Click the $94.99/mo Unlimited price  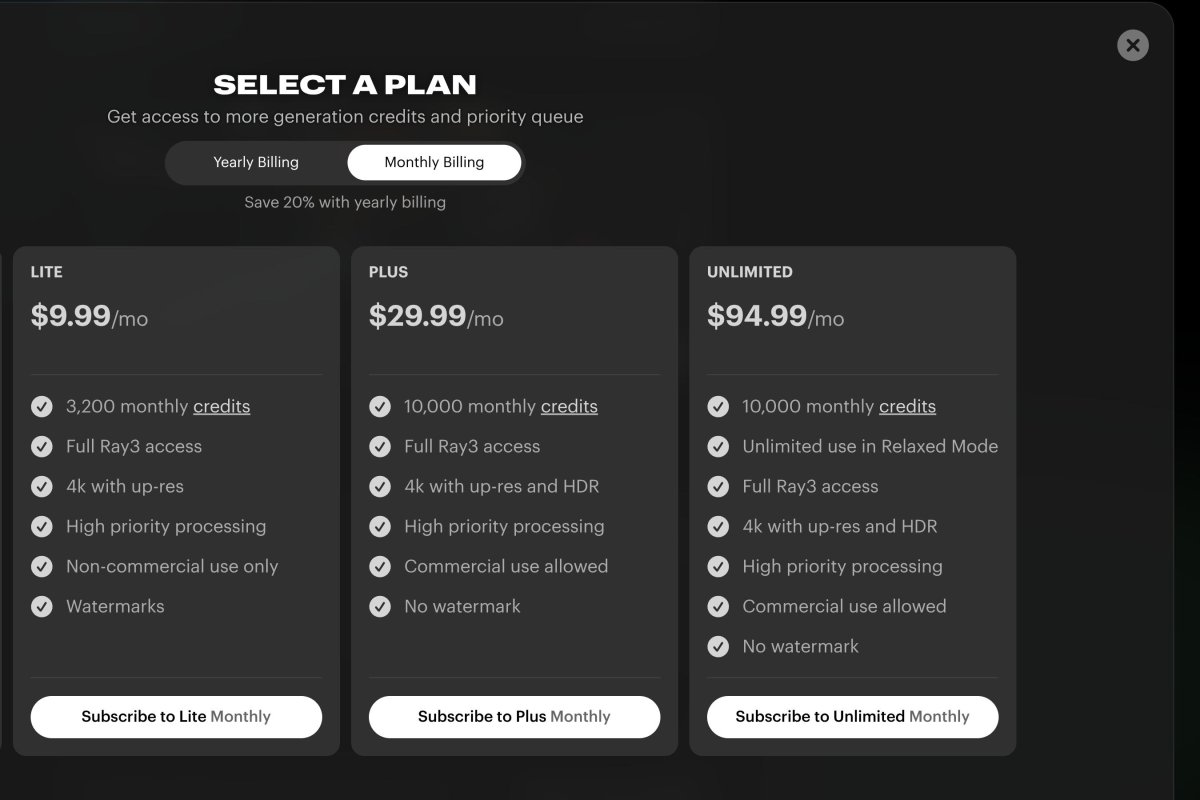pos(775,317)
